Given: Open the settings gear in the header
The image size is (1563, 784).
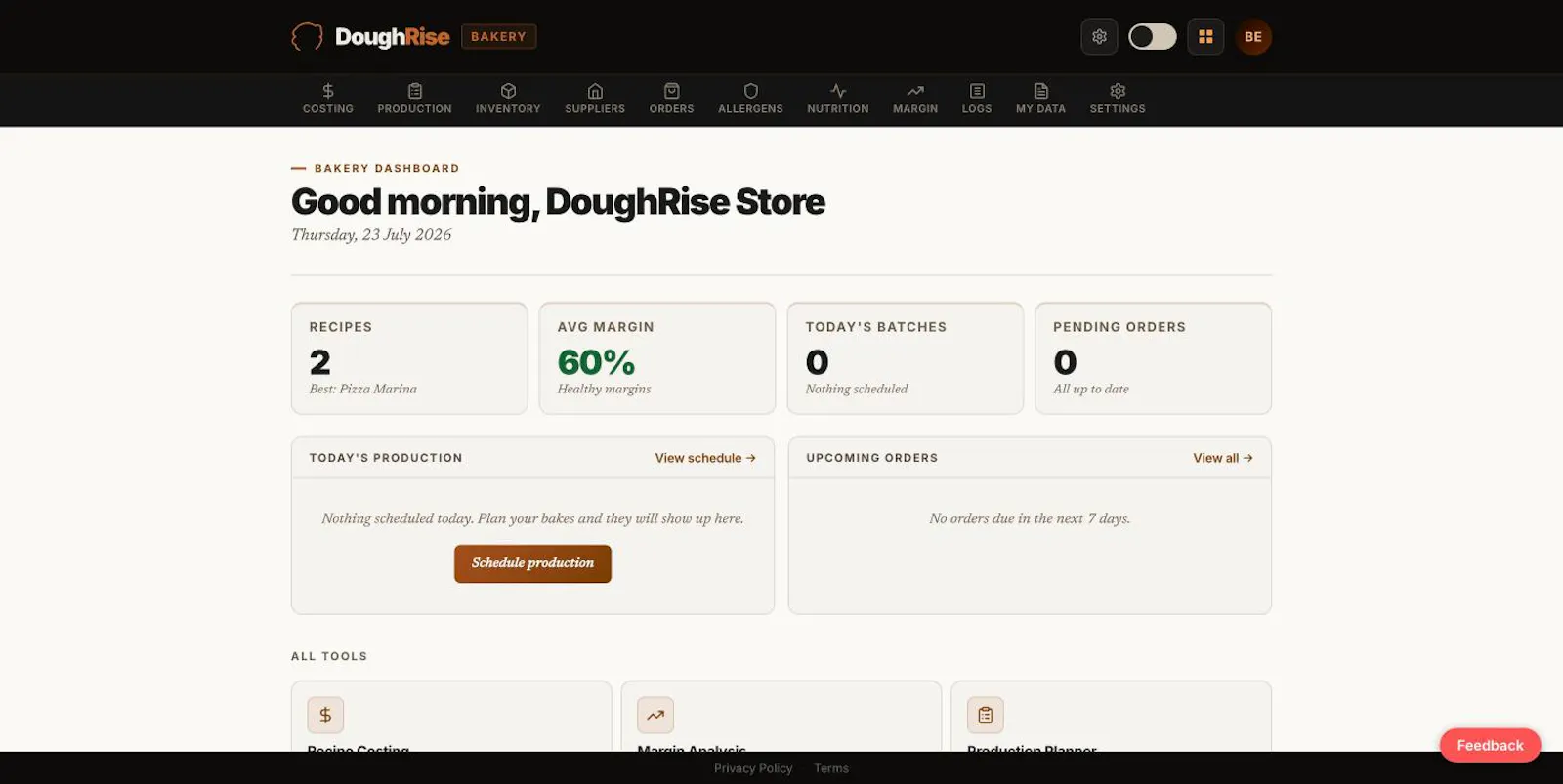Looking at the screenshot, I should (1099, 37).
